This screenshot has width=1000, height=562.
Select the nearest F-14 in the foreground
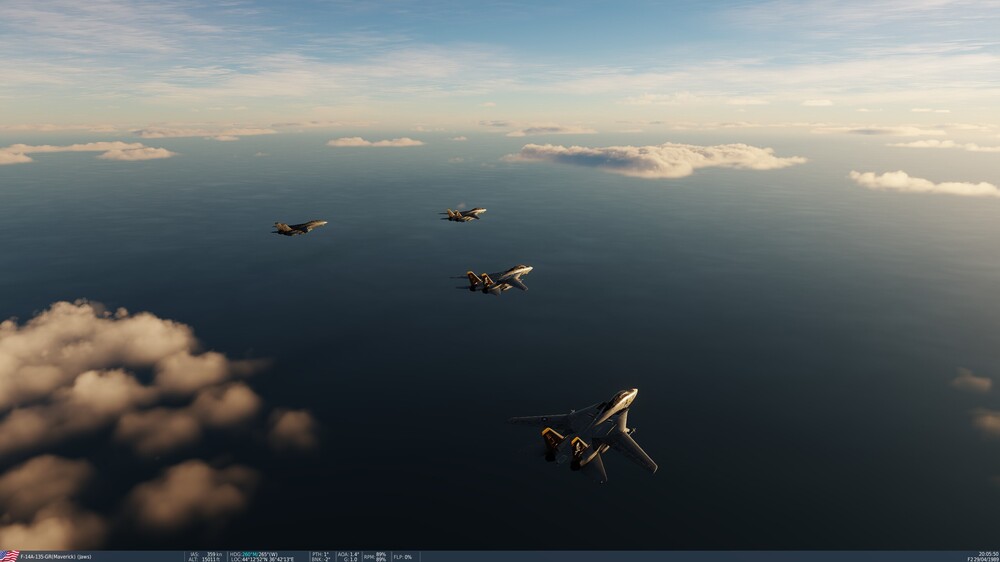point(585,434)
